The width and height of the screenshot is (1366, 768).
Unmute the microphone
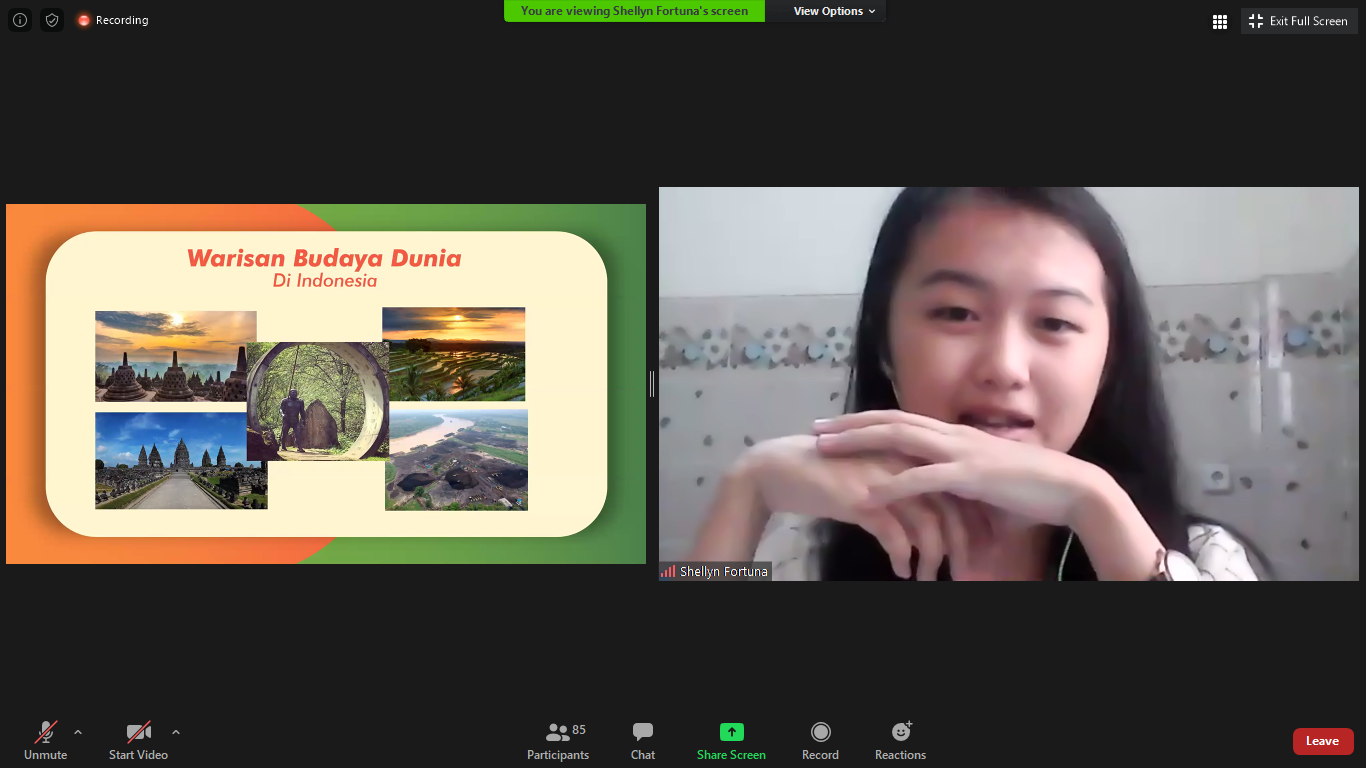[x=45, y=741]
